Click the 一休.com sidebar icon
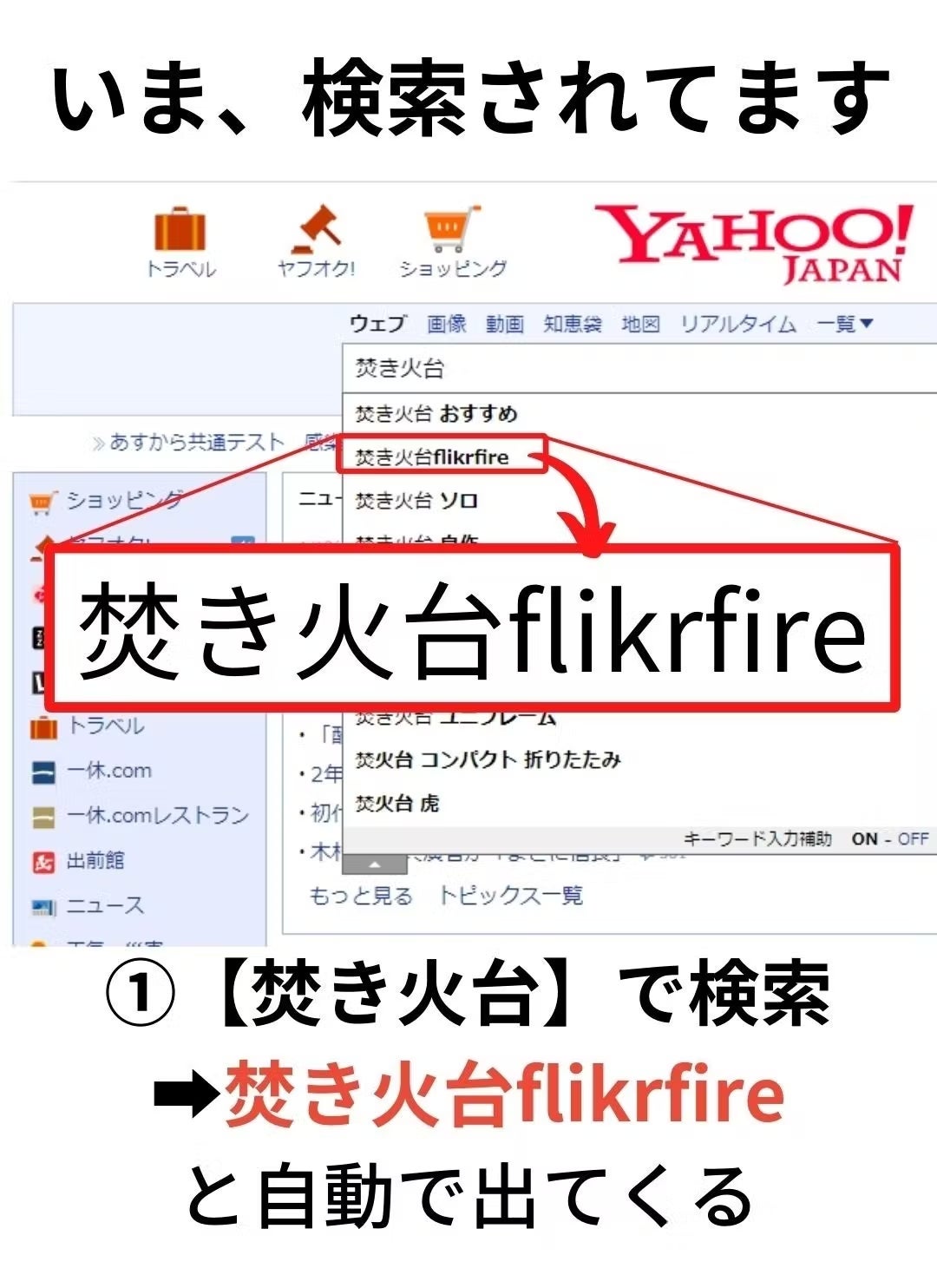Image resolution: width=937 pixels, height=1288 pixels. click(x=43, y=772)
